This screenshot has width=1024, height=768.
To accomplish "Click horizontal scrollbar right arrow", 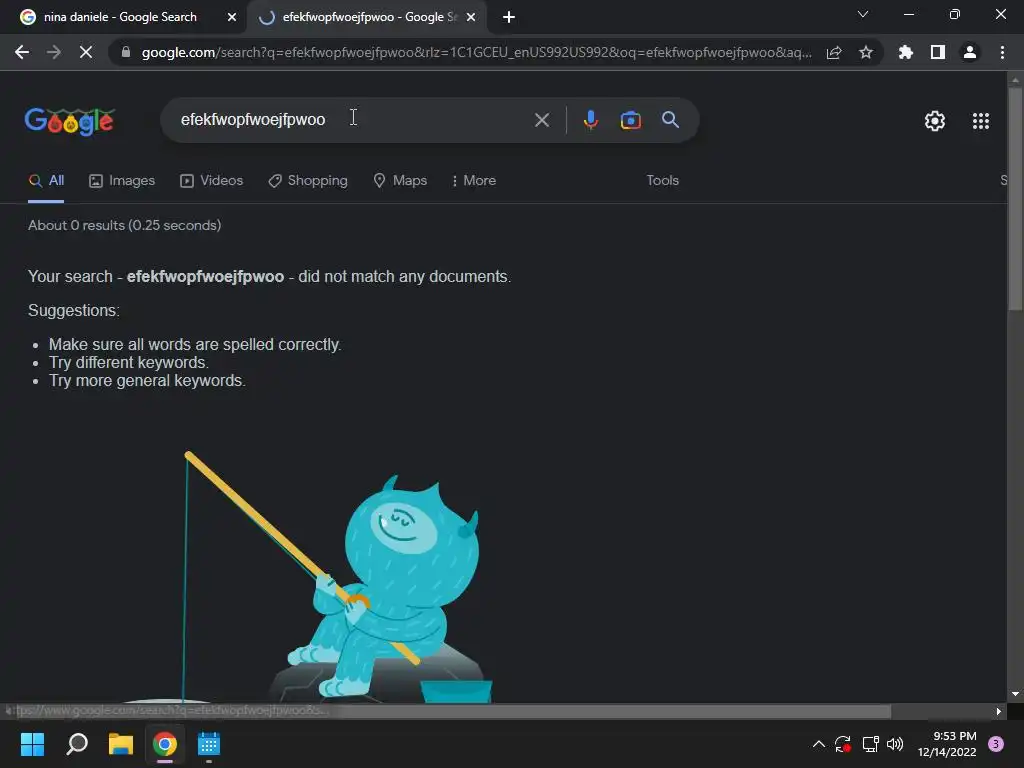I will [999, 711].
